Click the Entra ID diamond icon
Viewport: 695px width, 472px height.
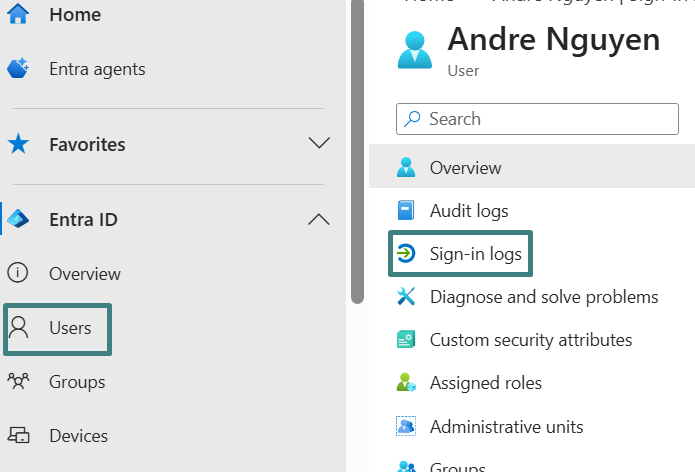18,219
